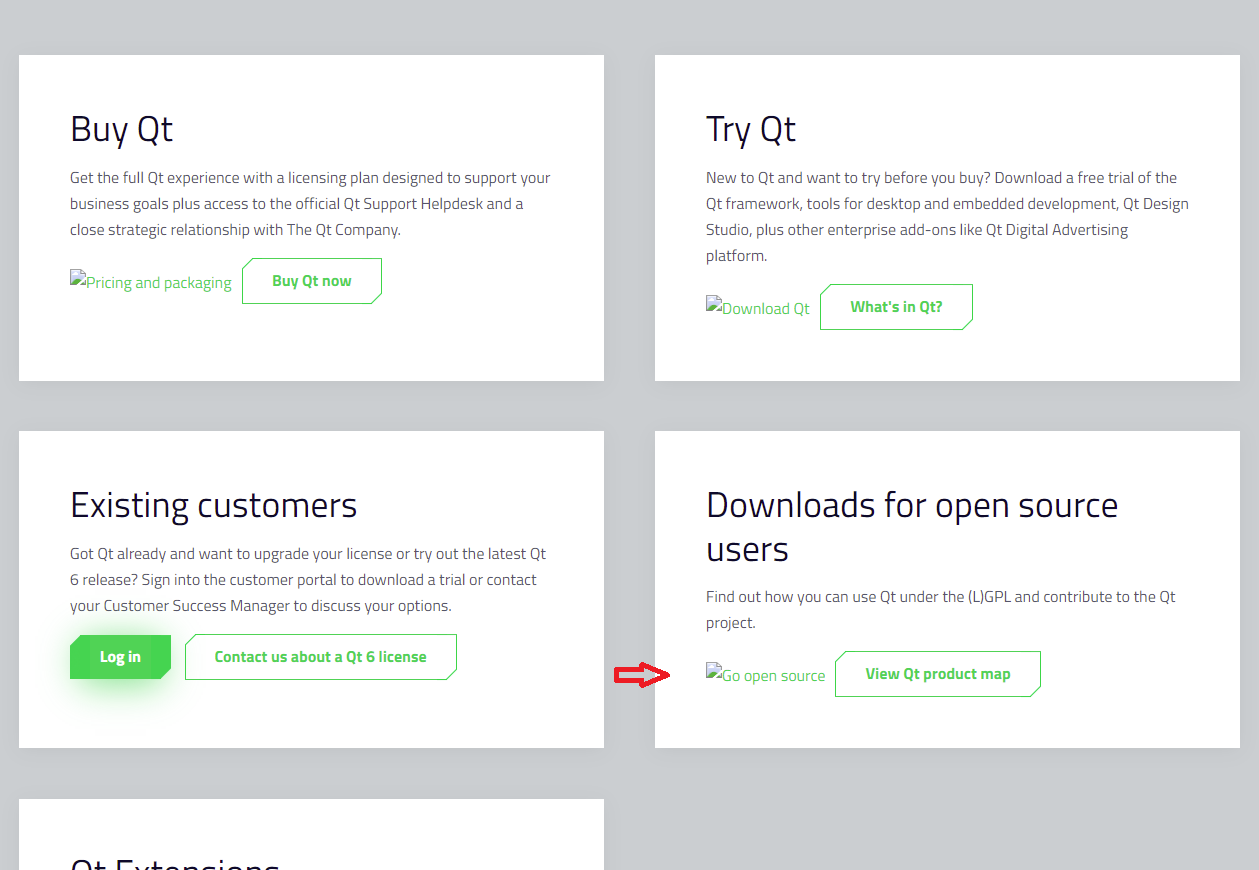
Task: Open the Download Qt link
Action: [758, 307]
